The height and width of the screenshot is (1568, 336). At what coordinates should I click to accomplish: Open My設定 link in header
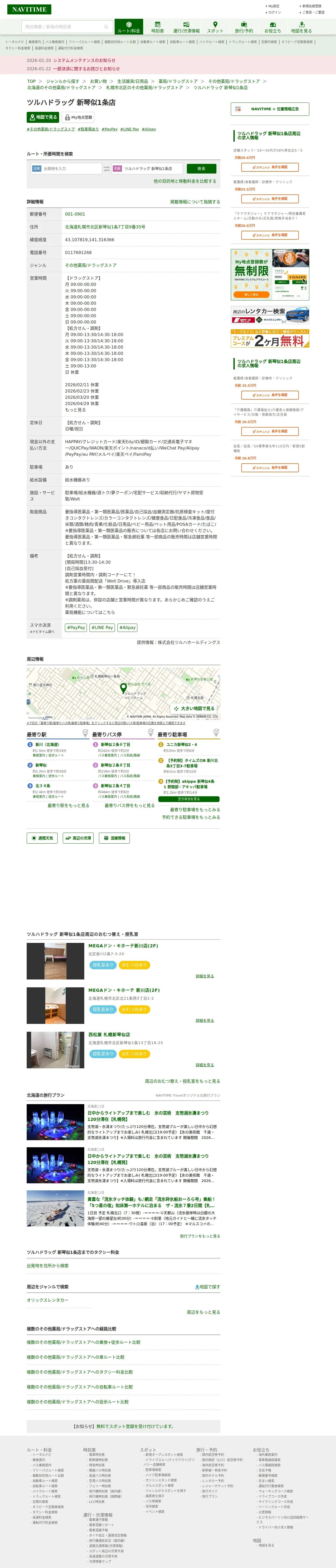[273, 6]
